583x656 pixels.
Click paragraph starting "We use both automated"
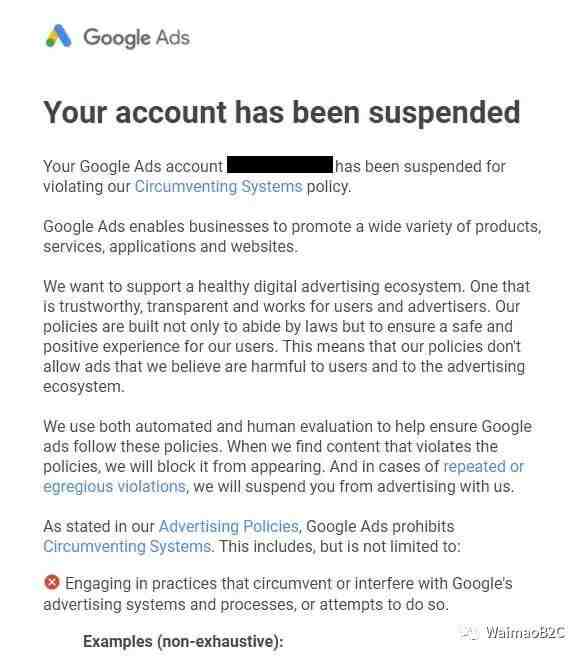[287, 456]
